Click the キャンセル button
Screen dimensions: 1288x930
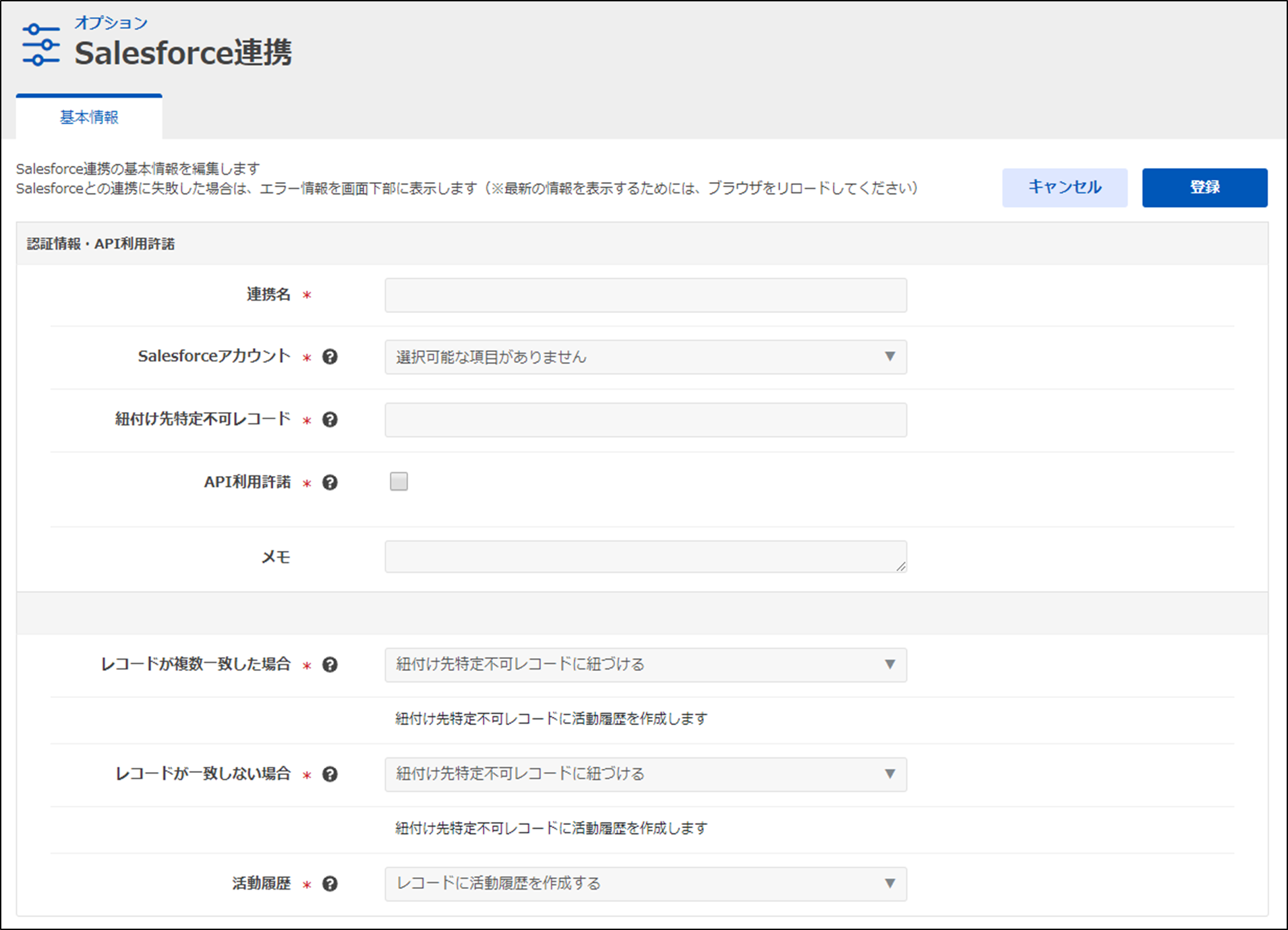pos(1065,187)
